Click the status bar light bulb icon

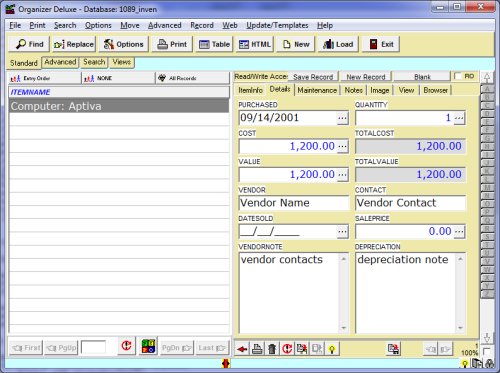click(x=465, y=364)
